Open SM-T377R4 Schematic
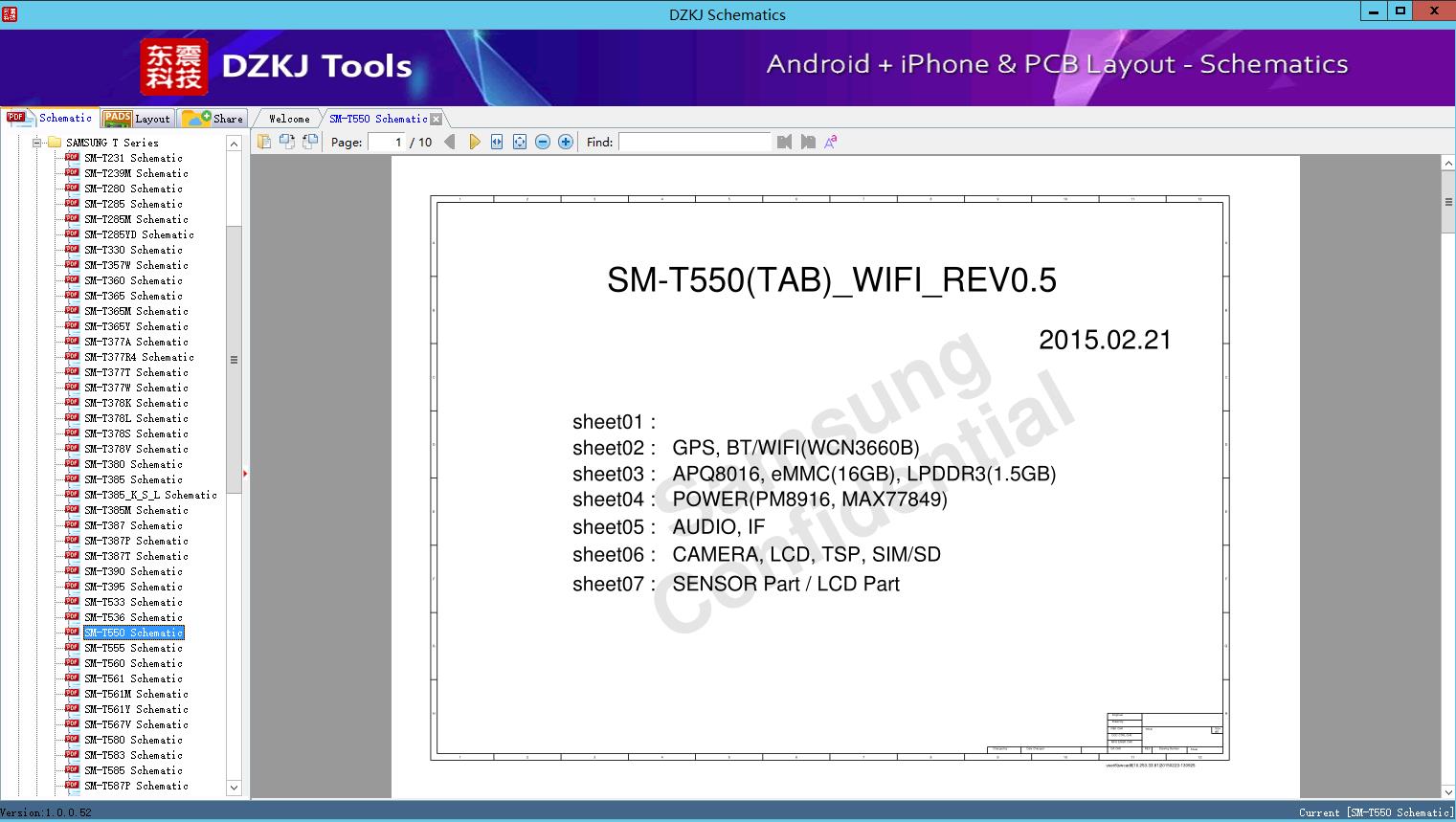1456x822 pixels. point(139,357)
